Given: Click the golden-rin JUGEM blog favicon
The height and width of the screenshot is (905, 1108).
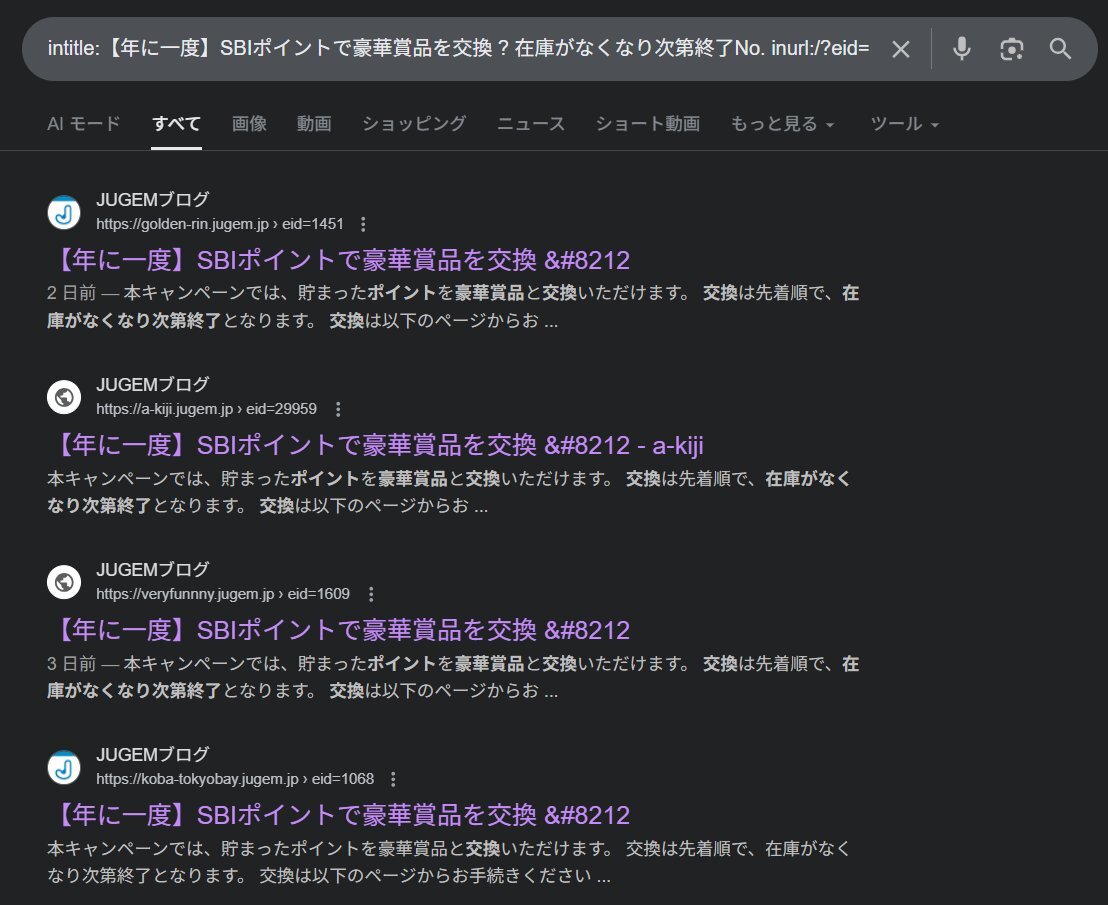Looking at the screenshot, I should [x=64, y=211].
